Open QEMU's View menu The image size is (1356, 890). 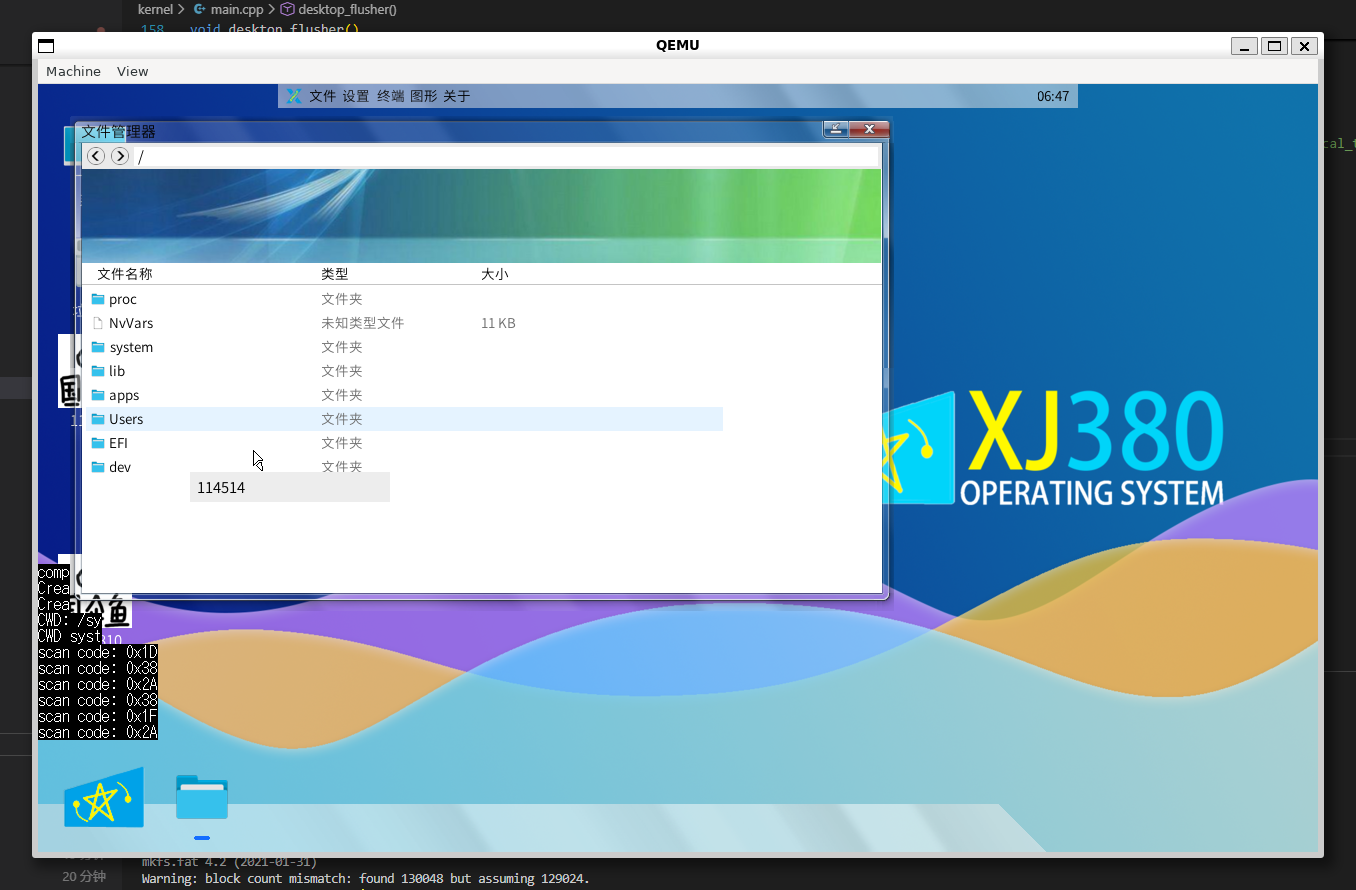click(x=132, y=71)
